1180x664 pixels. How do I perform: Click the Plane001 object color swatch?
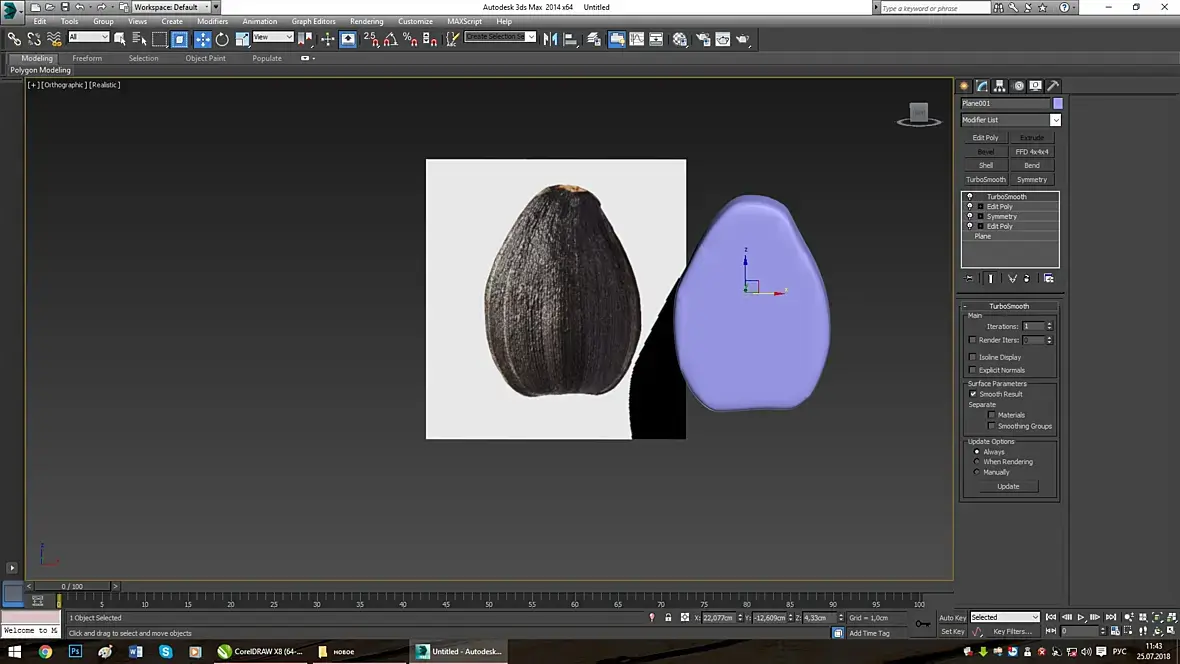tap(1058, 103)
